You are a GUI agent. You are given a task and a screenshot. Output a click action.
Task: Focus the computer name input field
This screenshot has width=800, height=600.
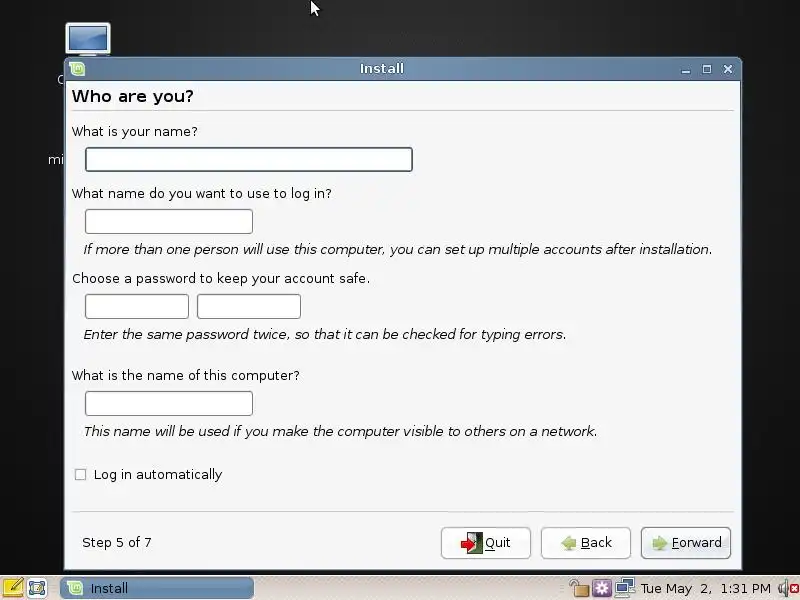168,403
